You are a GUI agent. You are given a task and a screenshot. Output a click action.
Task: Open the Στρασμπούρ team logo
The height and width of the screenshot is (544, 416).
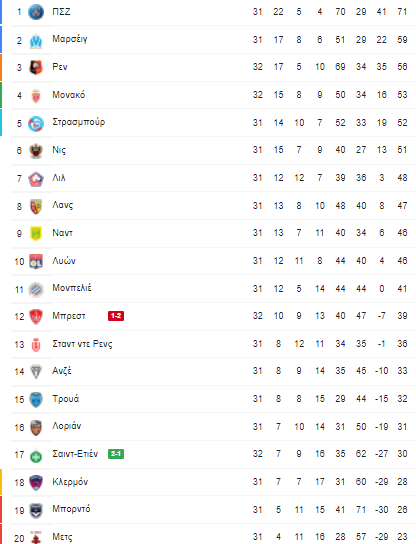(x=36, y=124)
